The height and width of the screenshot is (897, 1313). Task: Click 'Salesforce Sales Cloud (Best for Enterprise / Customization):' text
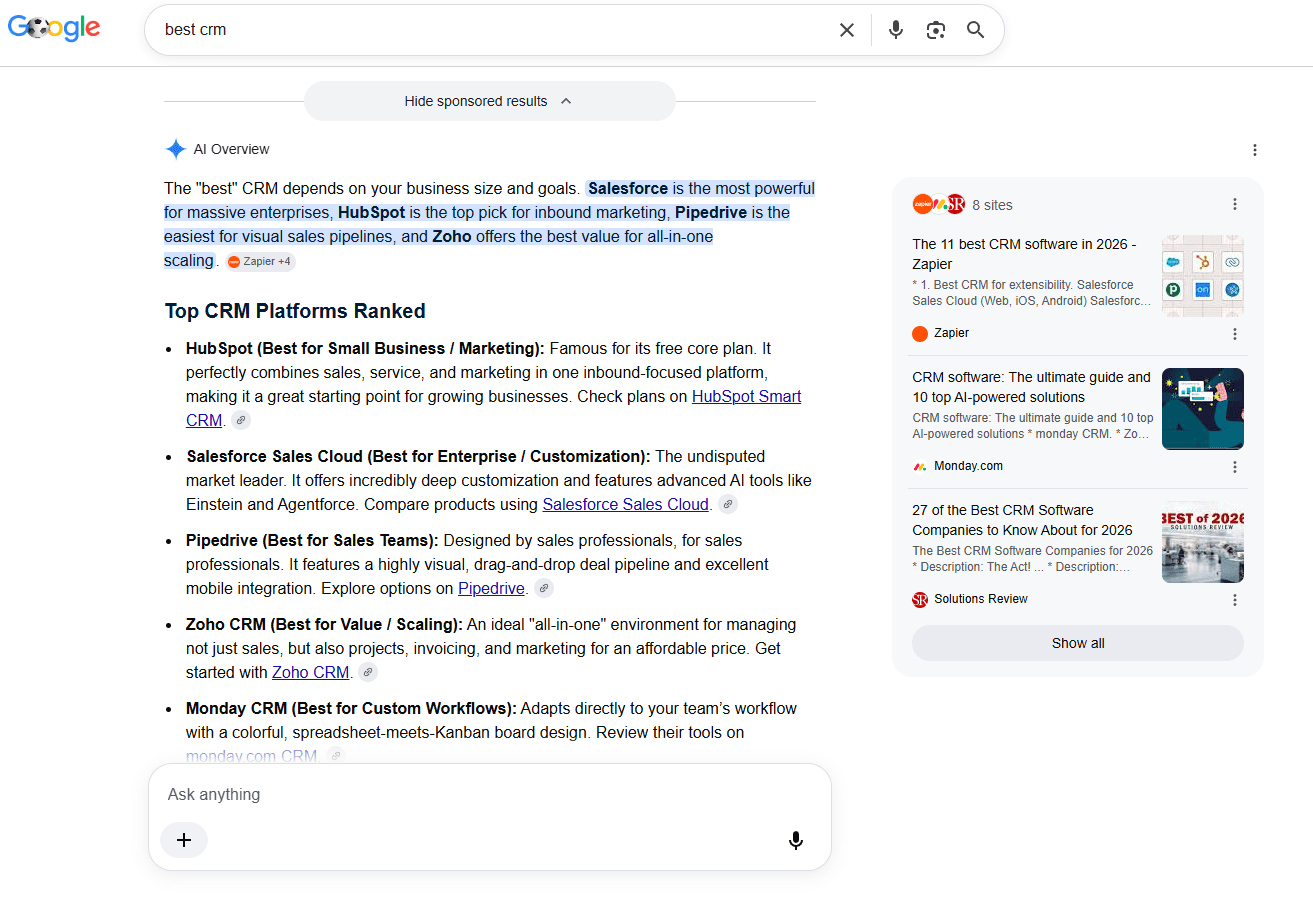point(418,456)
